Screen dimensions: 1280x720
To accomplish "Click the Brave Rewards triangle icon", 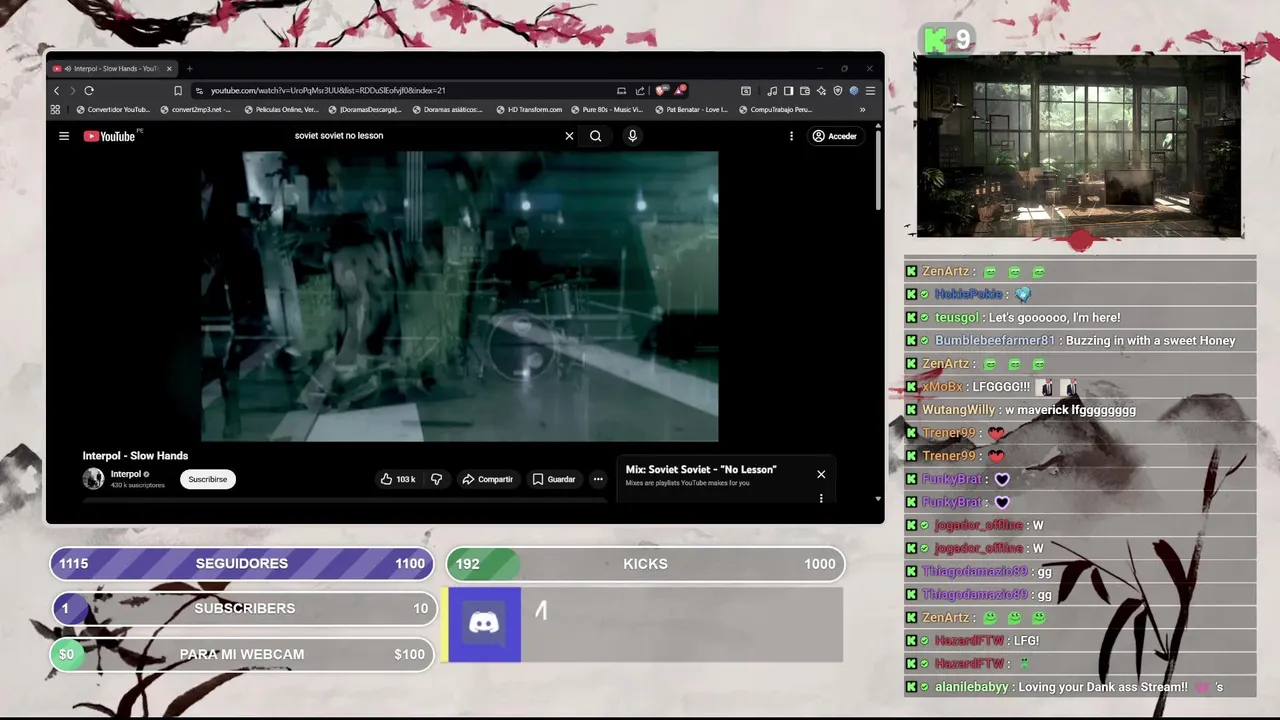I will [680, 90].
